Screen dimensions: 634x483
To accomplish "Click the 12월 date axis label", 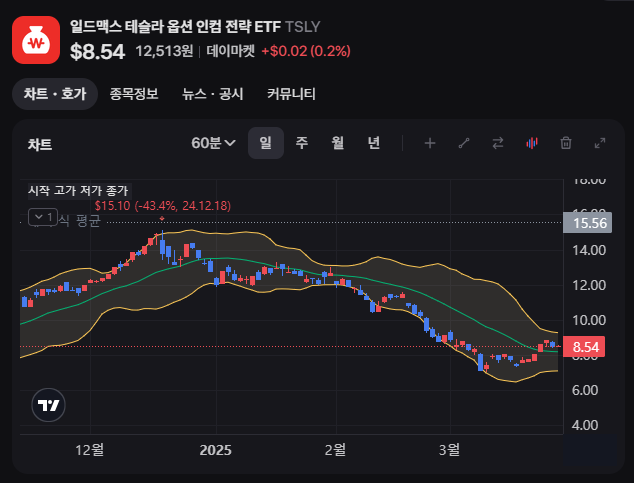I will tap(89, 450).
